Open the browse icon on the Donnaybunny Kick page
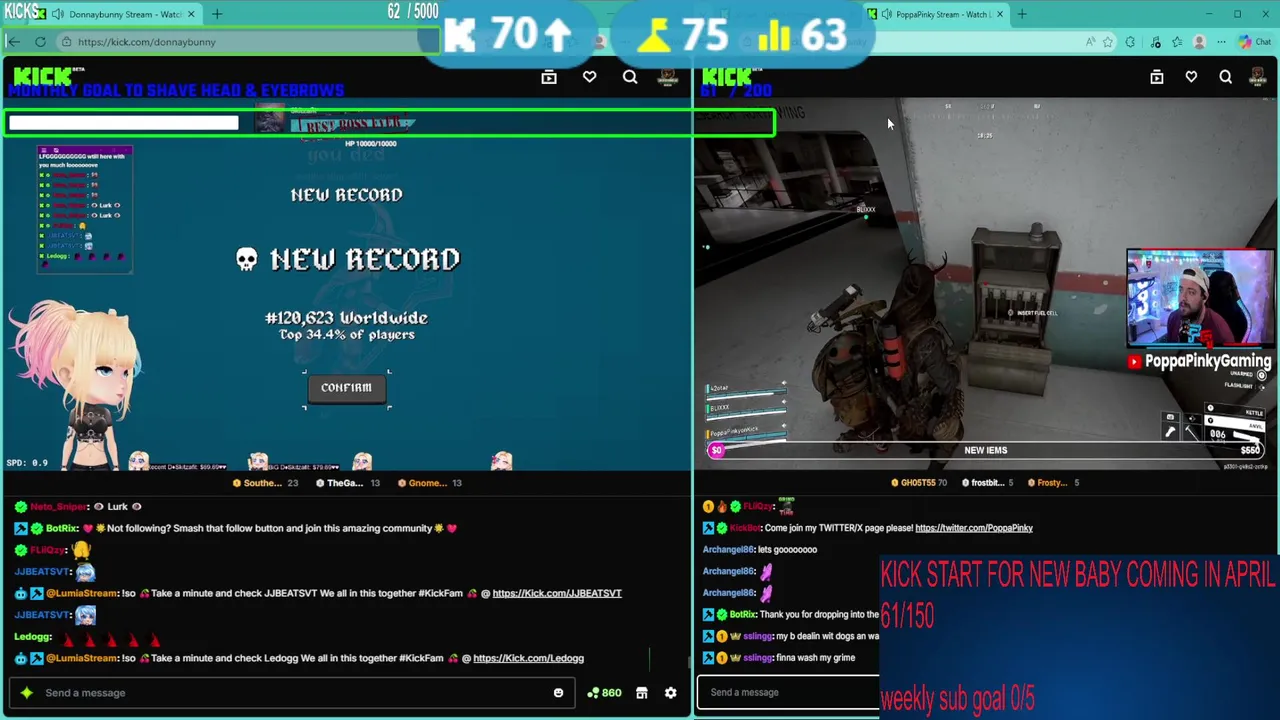The width and height of the screenshot is (1280, 720). [x=549, y=77]
